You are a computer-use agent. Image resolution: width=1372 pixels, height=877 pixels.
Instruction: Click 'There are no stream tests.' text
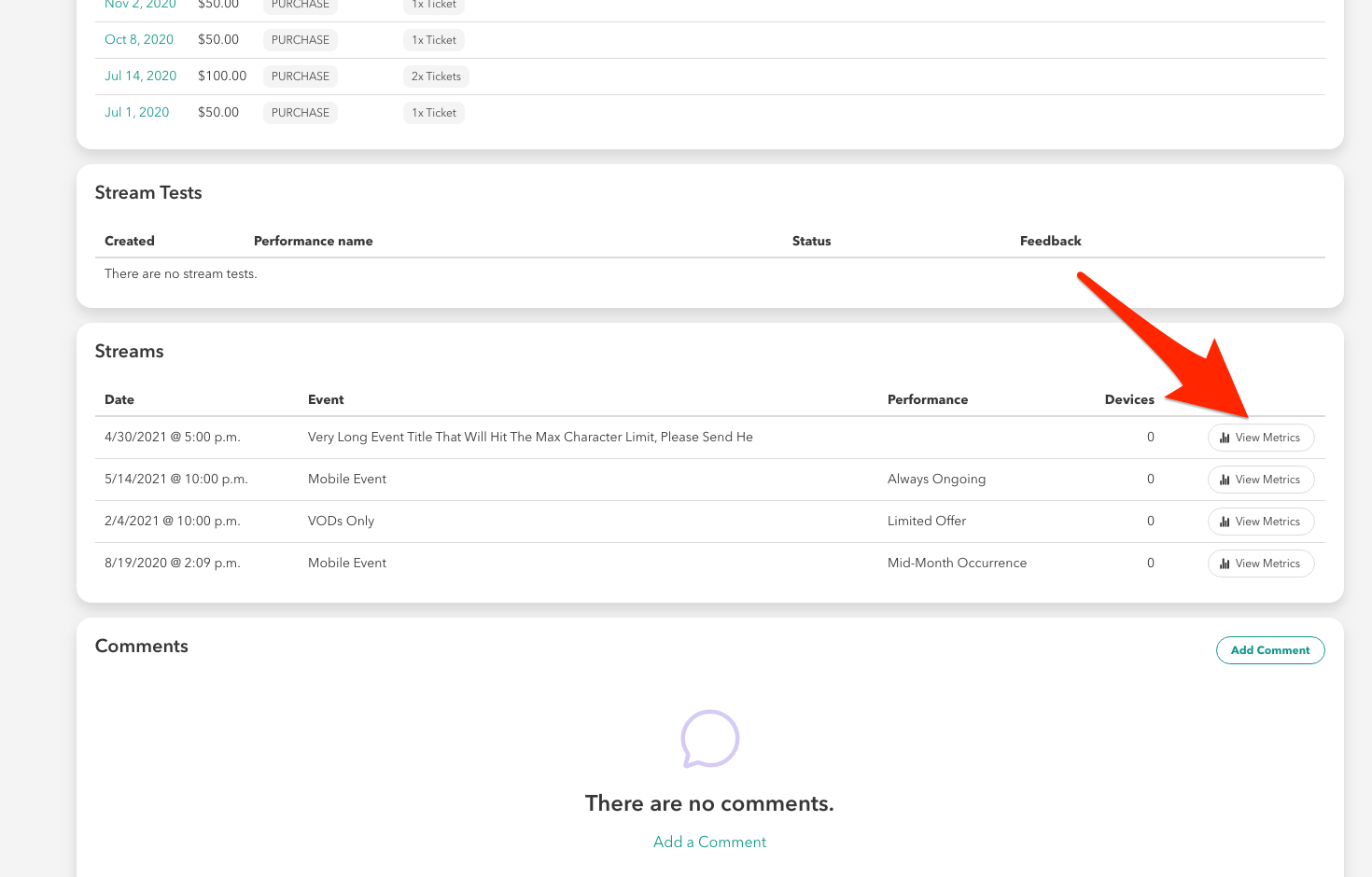(x=181, y=273)
